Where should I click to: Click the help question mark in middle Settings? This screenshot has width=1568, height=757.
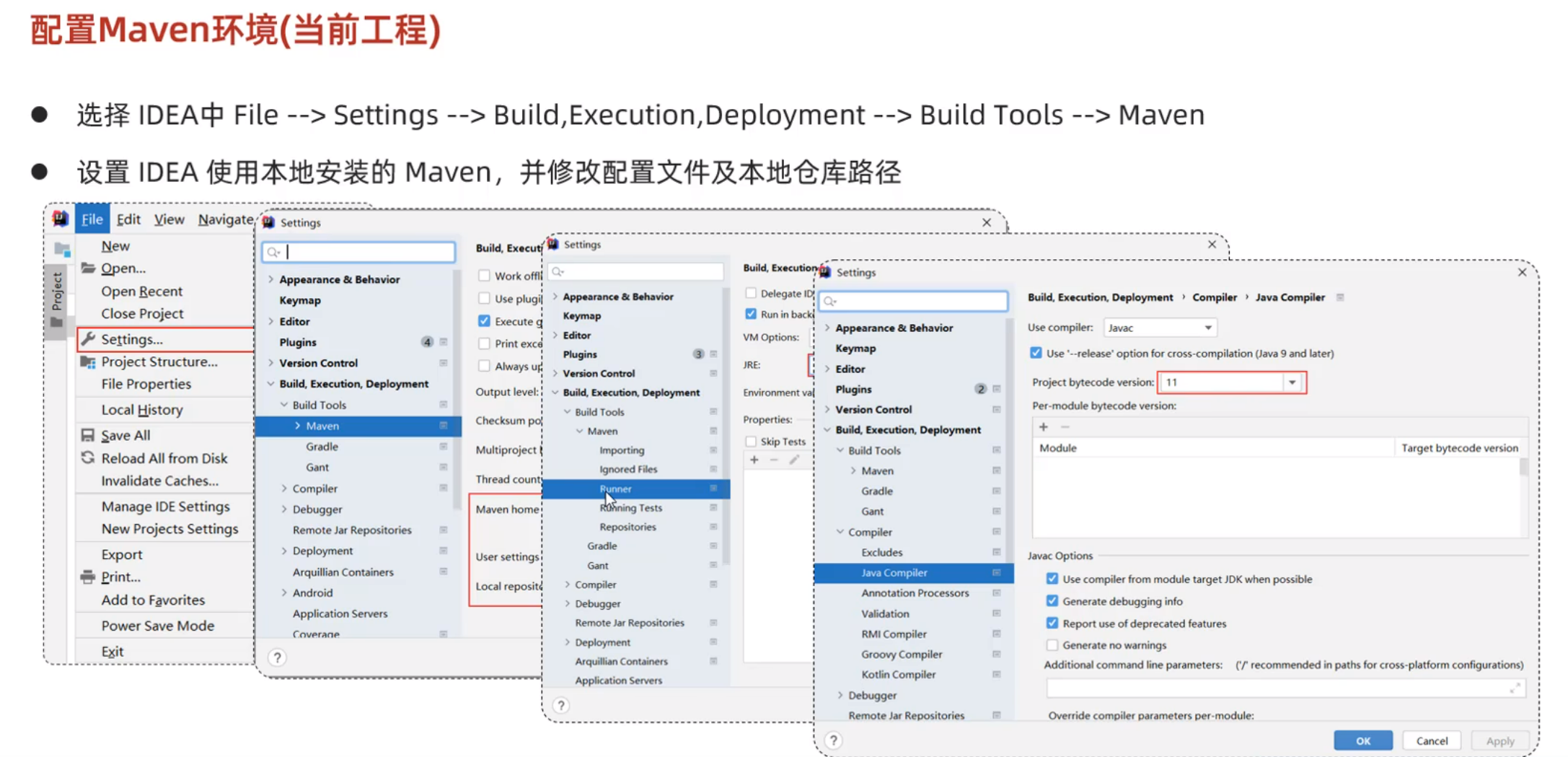pos(560,705)
